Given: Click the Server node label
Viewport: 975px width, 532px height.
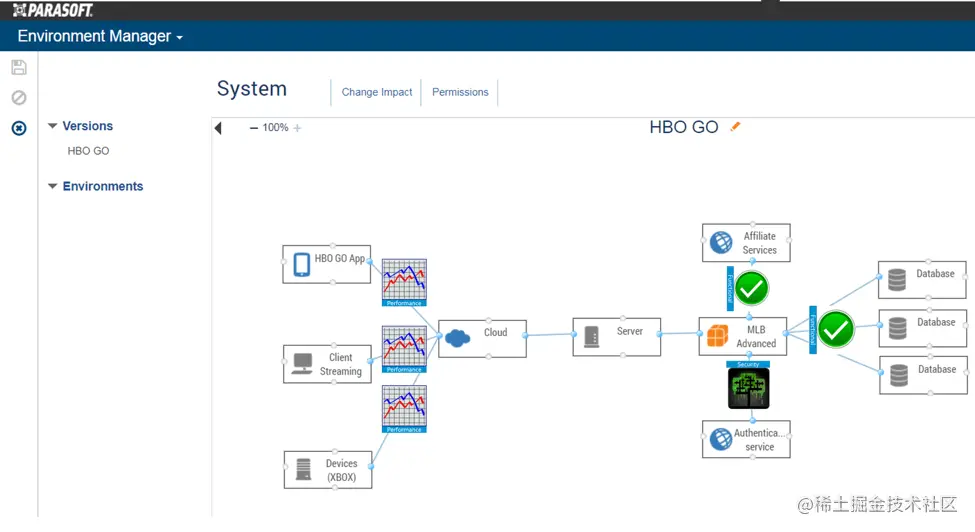Looking at the screenshot, I should (x=629, y=331).
